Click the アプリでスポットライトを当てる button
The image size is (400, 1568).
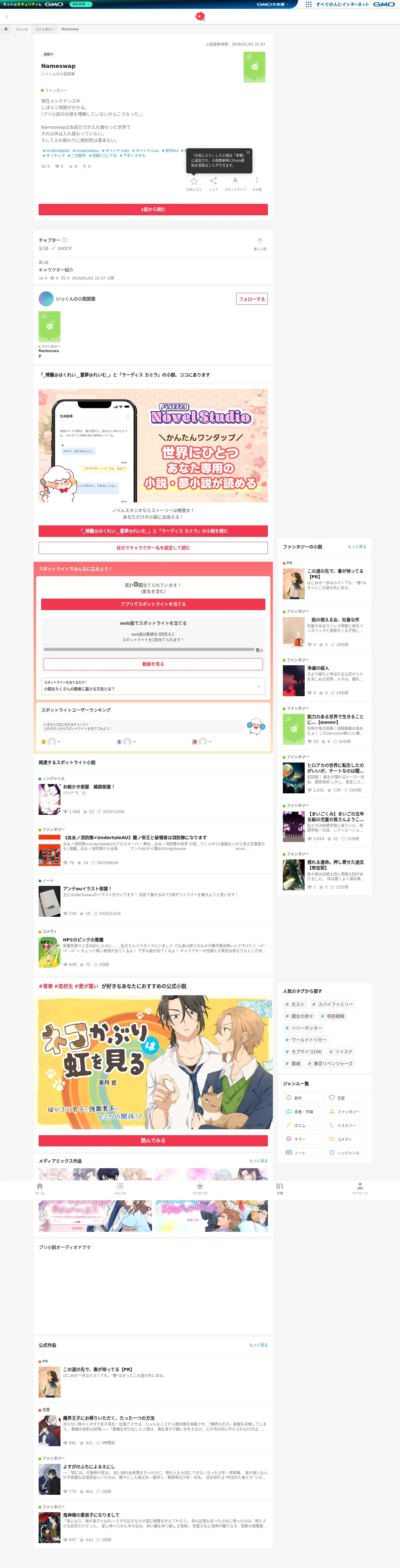tap(153, 605)
